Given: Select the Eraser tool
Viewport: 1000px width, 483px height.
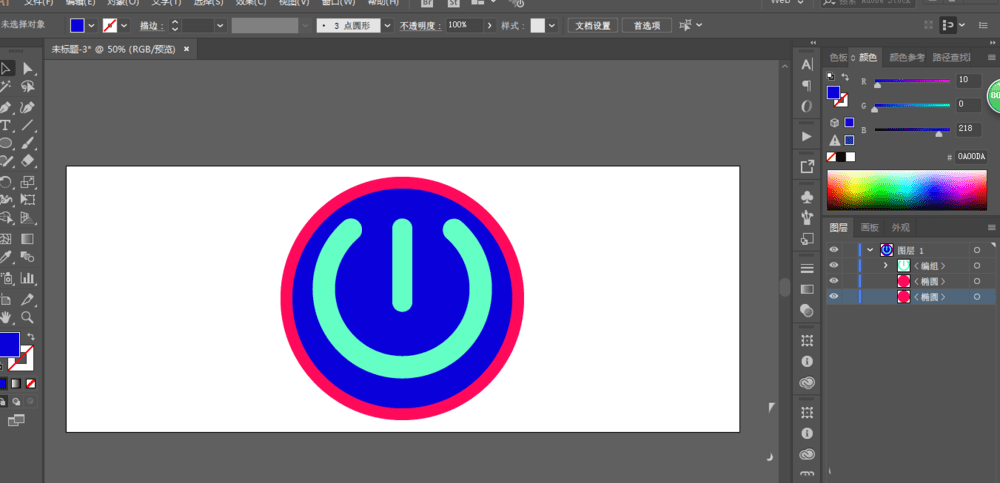Looking at the screenshot, I should pos(27,161).
